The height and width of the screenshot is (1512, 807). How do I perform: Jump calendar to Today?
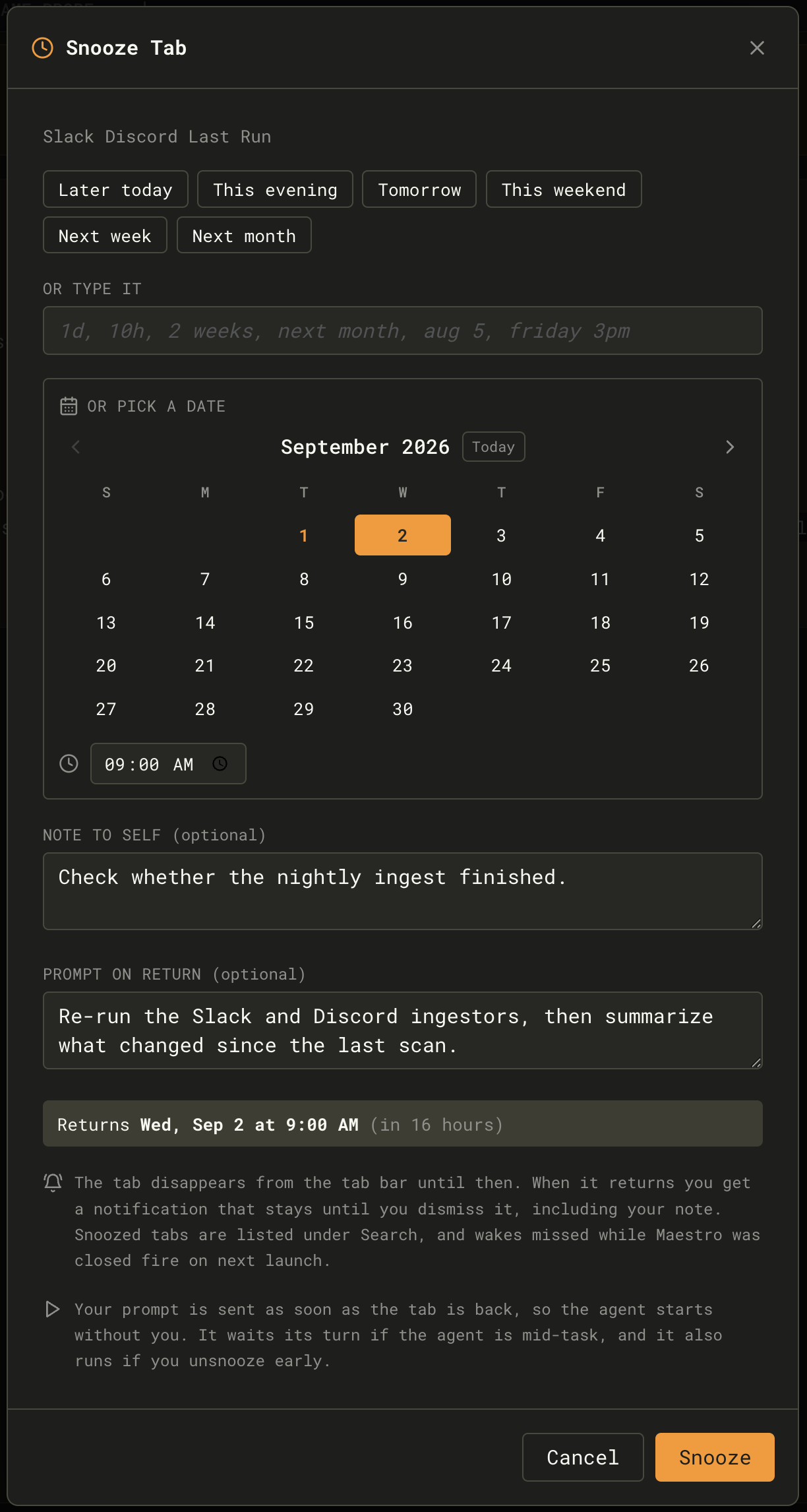pyautogui.click(x=493, y=447)
